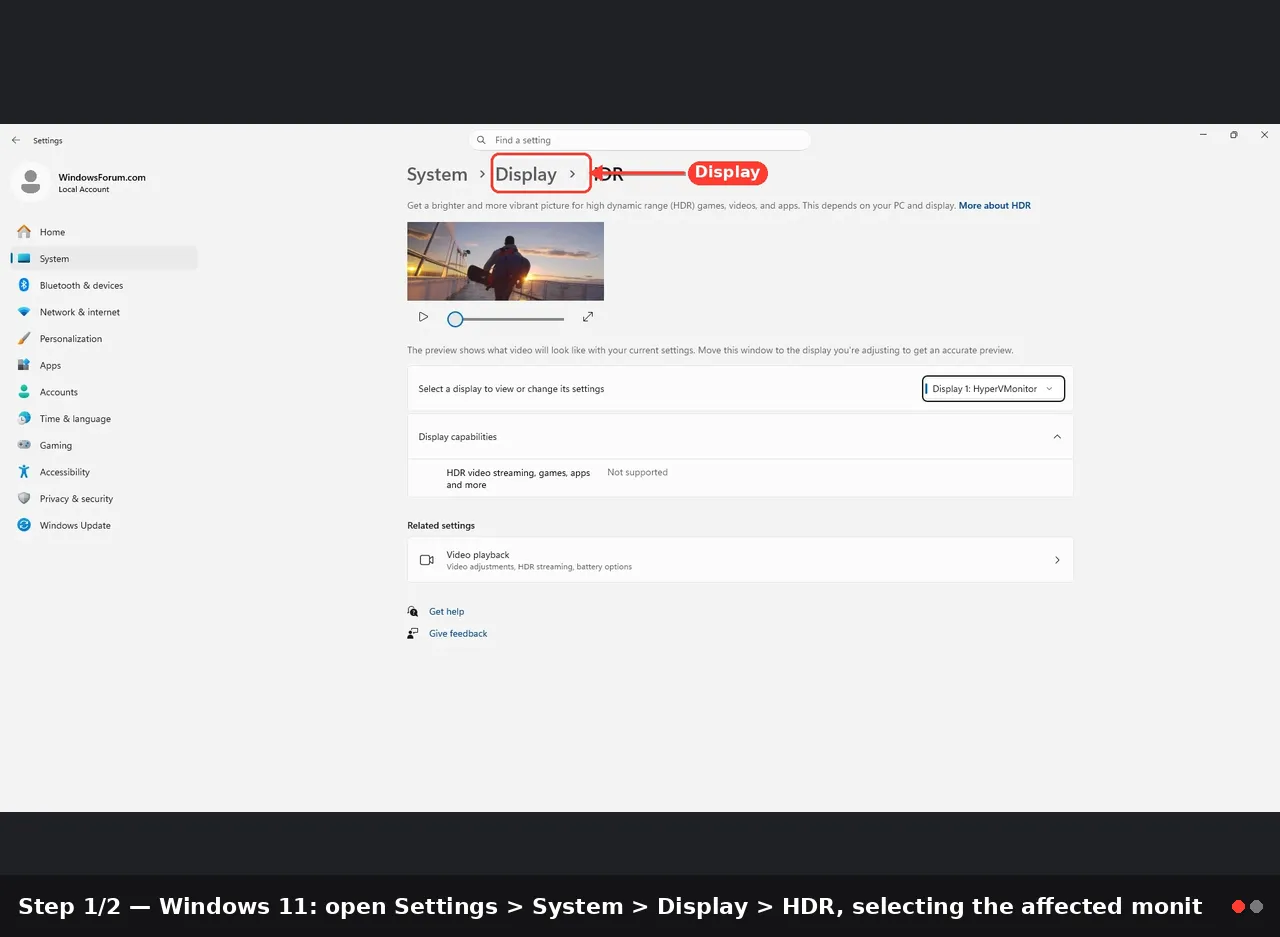Play the HDR preview video
Viewport: 1280px width, 937px height.
[x=423, y=317]
